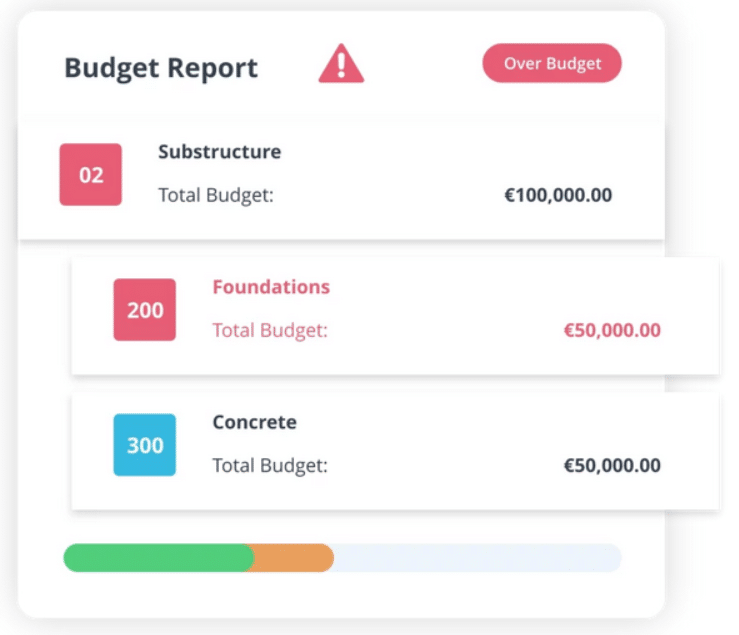Open the Foundations line item title
The width and height of the screenshot is (739, 635).
[x=271, y=287]
